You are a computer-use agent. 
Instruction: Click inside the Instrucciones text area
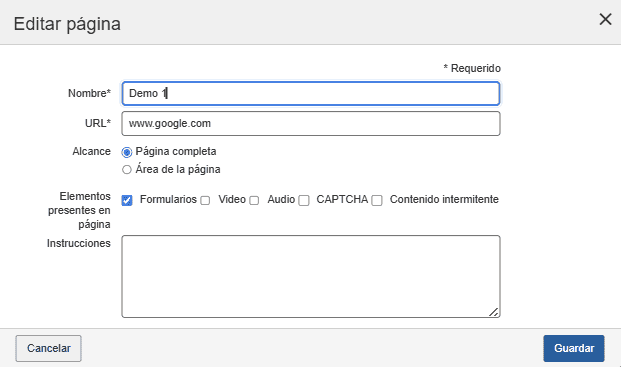[x=310, y=276]
